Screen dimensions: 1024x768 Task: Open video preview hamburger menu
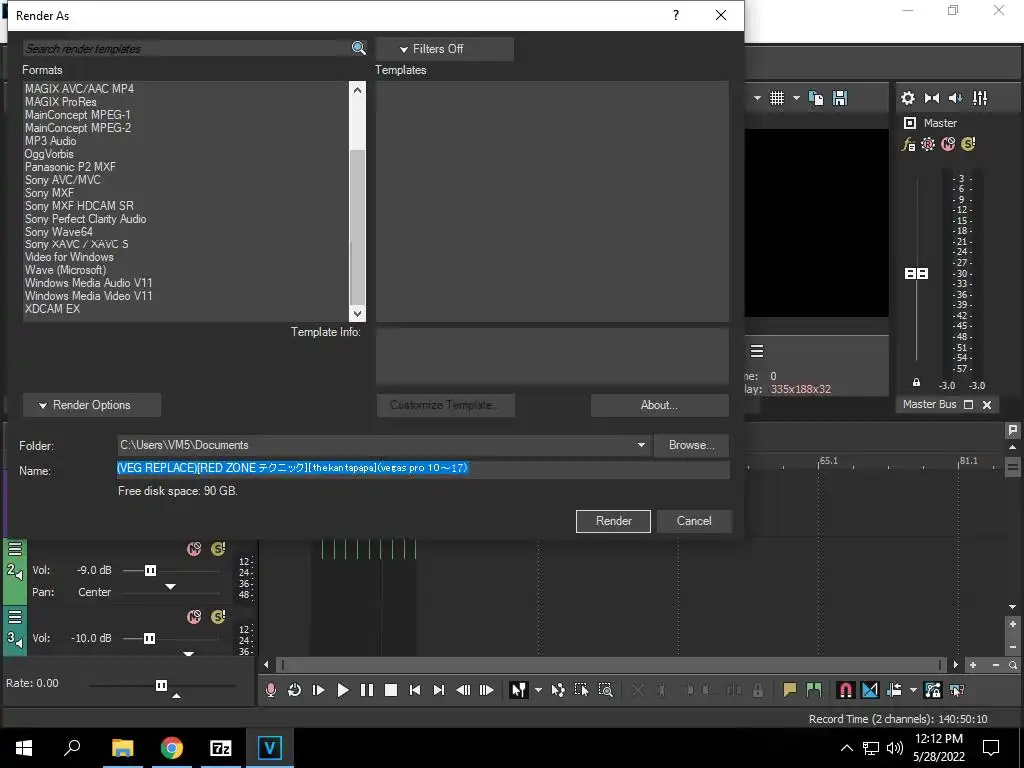coord(757,351)
